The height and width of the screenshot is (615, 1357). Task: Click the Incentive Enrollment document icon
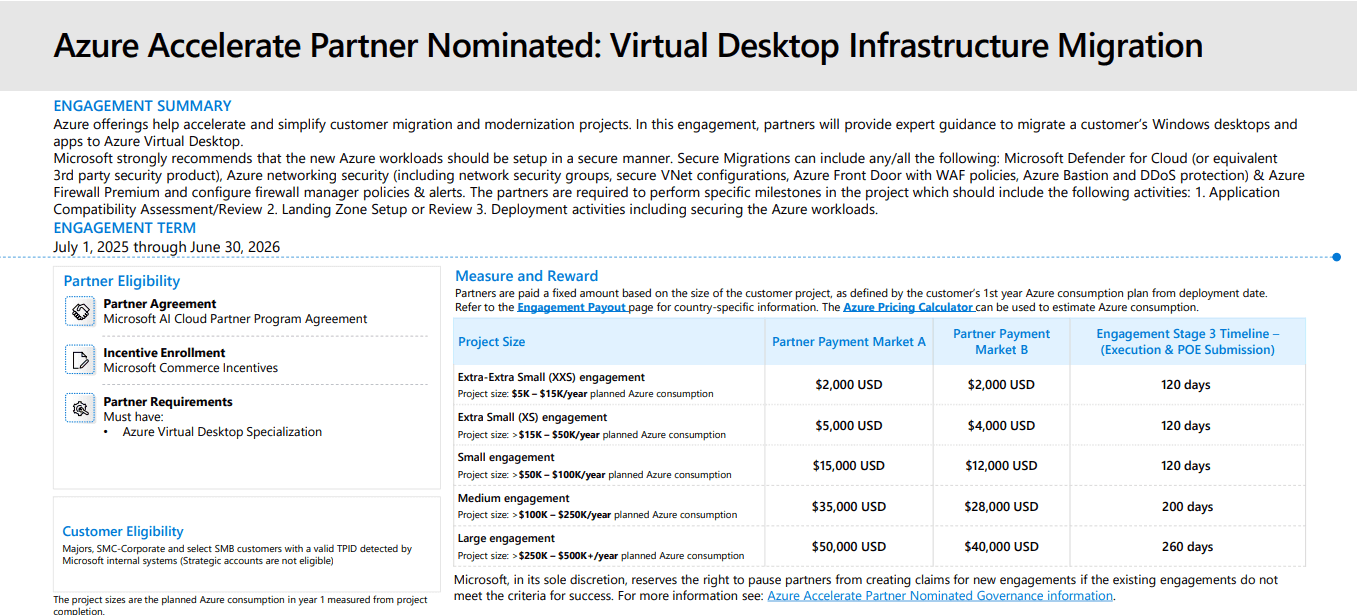pos(79,359)
